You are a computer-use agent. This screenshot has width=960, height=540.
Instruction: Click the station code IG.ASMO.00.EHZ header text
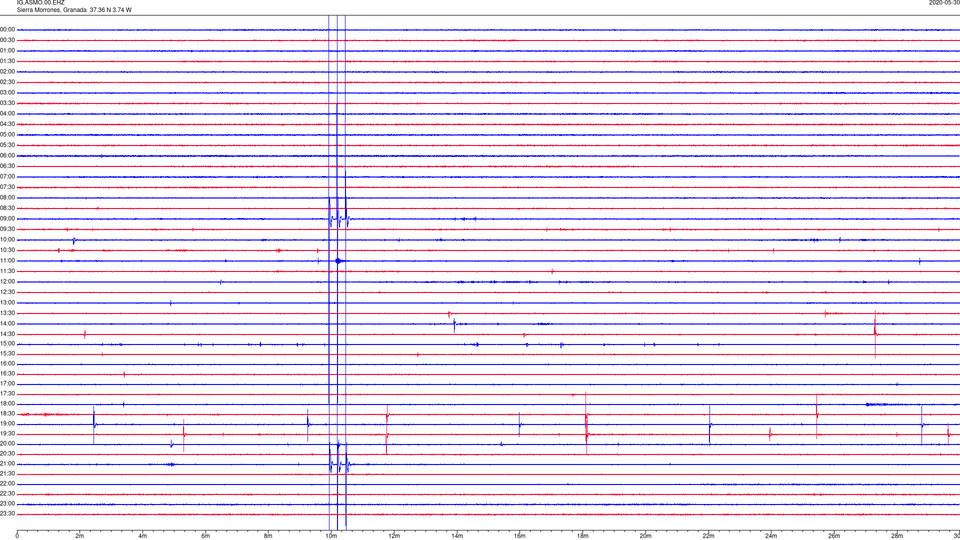click(x=40, y=2)
